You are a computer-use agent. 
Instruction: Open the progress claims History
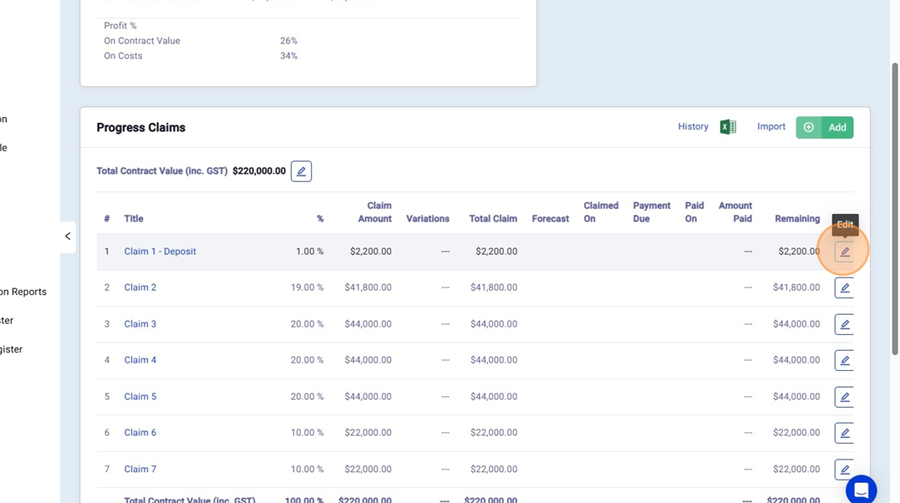692,127
